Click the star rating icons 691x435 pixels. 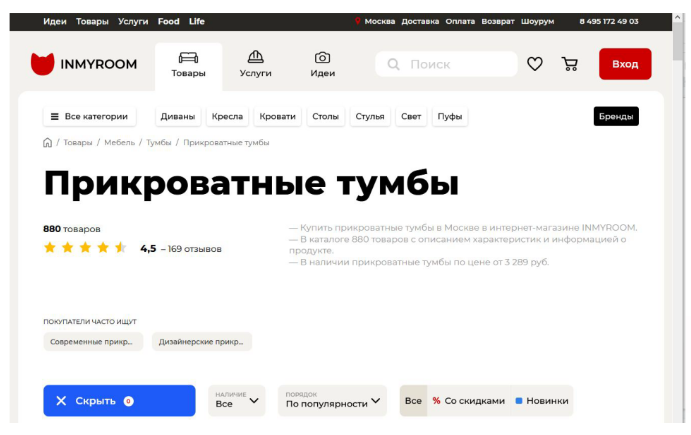tap(85, 248)
